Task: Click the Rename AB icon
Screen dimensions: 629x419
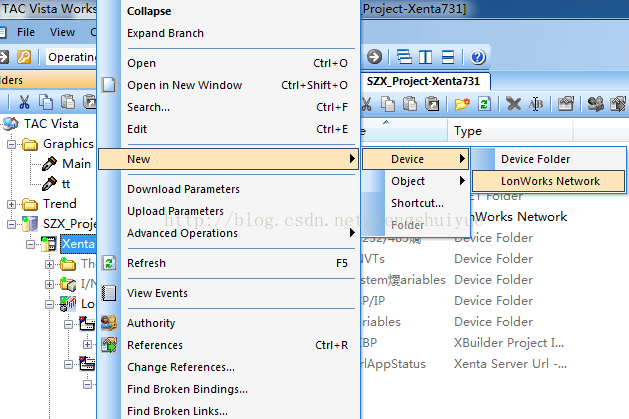Action: [x=535, y=104]
